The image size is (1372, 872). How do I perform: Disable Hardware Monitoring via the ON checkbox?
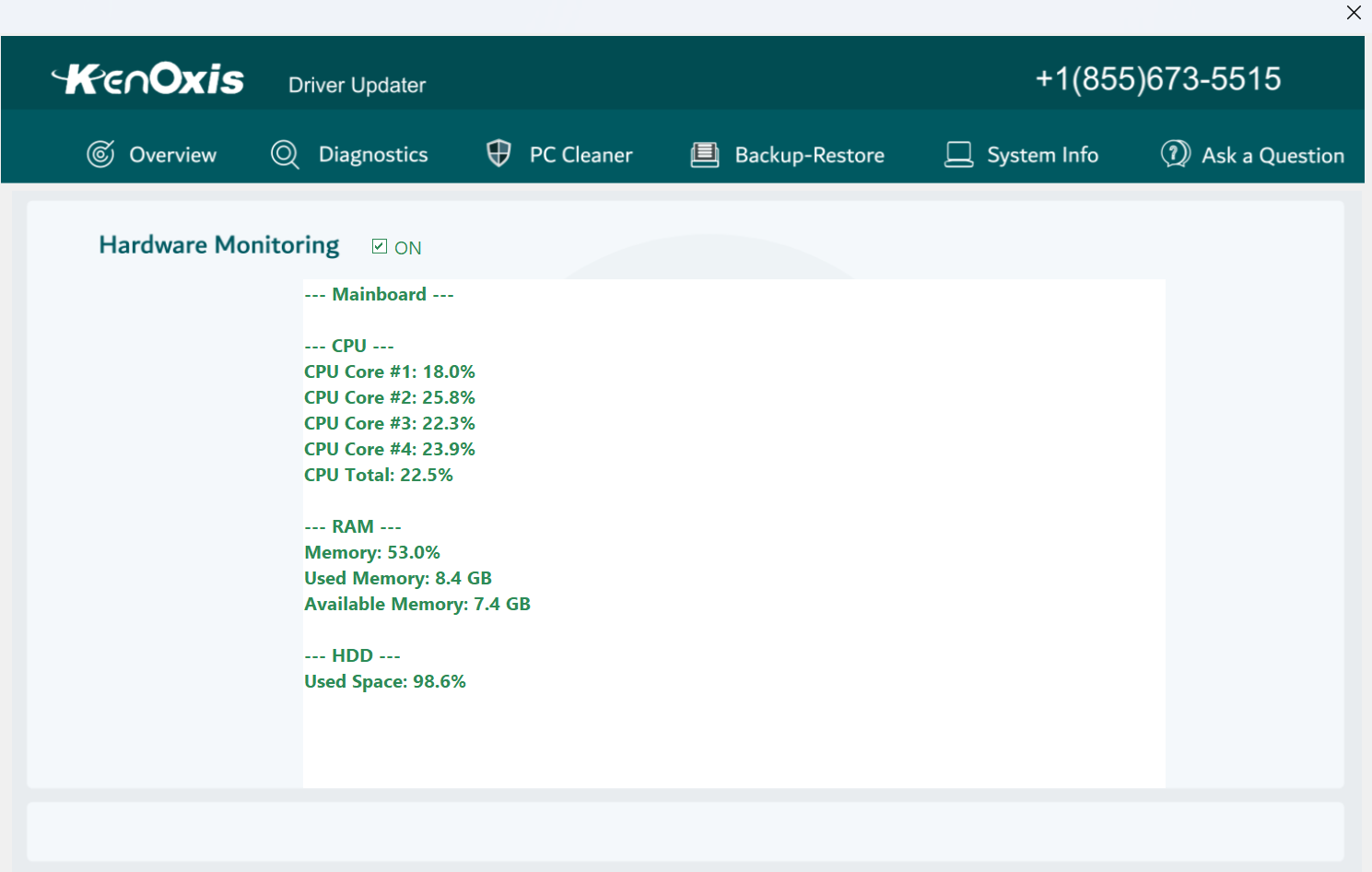coord(379,245)
